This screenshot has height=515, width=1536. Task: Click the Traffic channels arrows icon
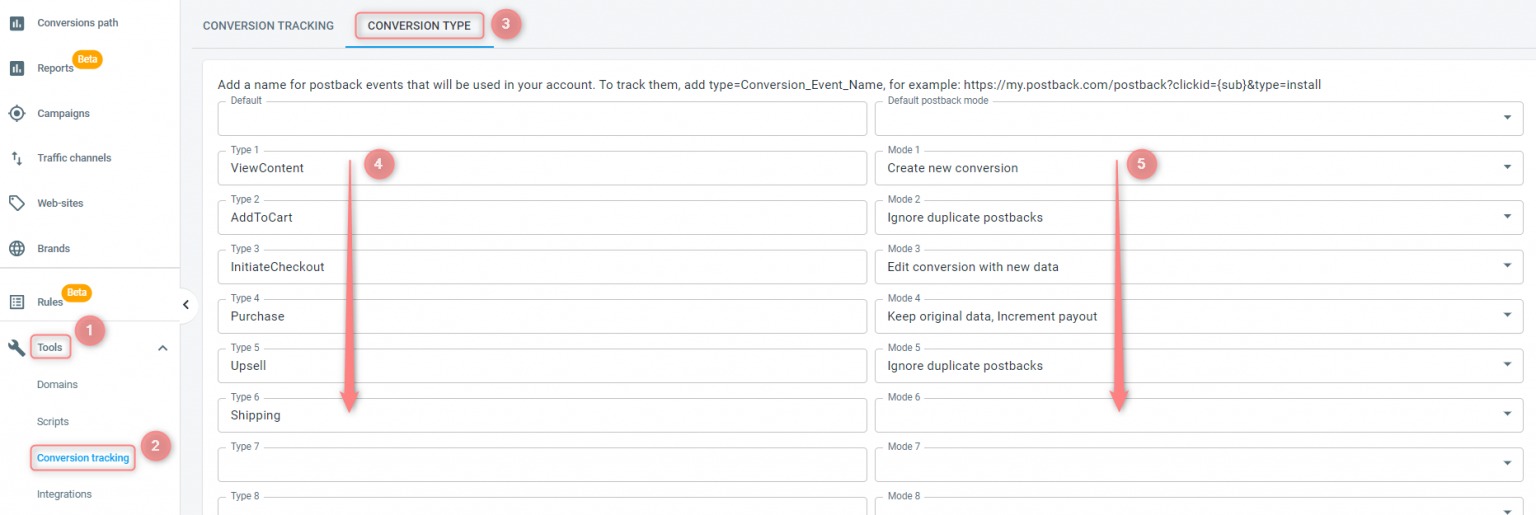point(17,158)
